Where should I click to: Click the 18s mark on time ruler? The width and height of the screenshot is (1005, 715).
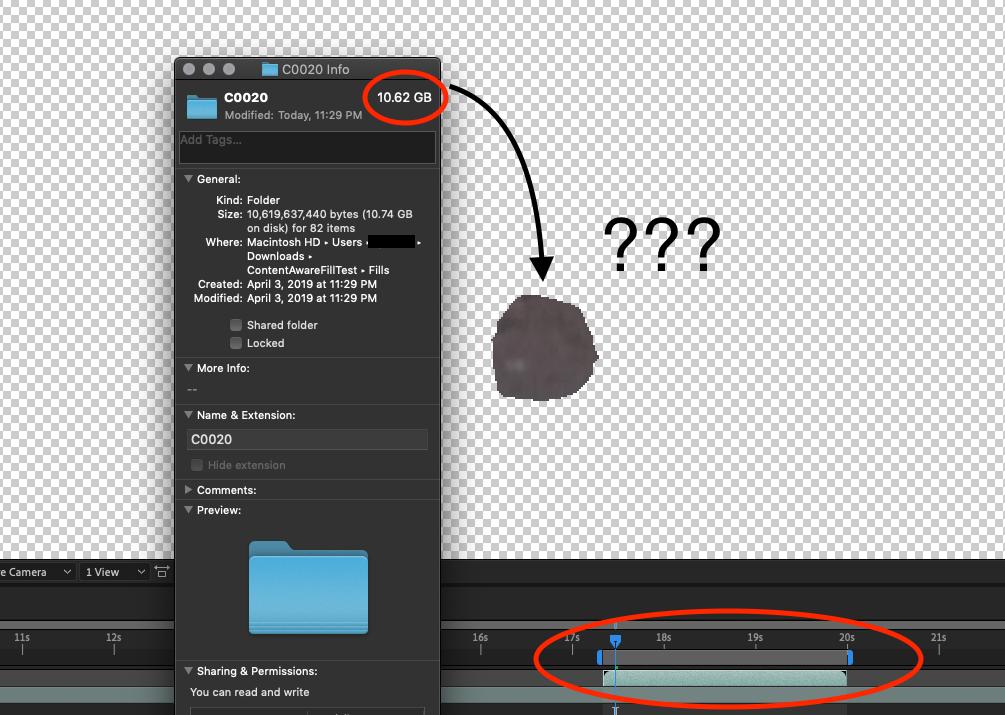point(663,637)
